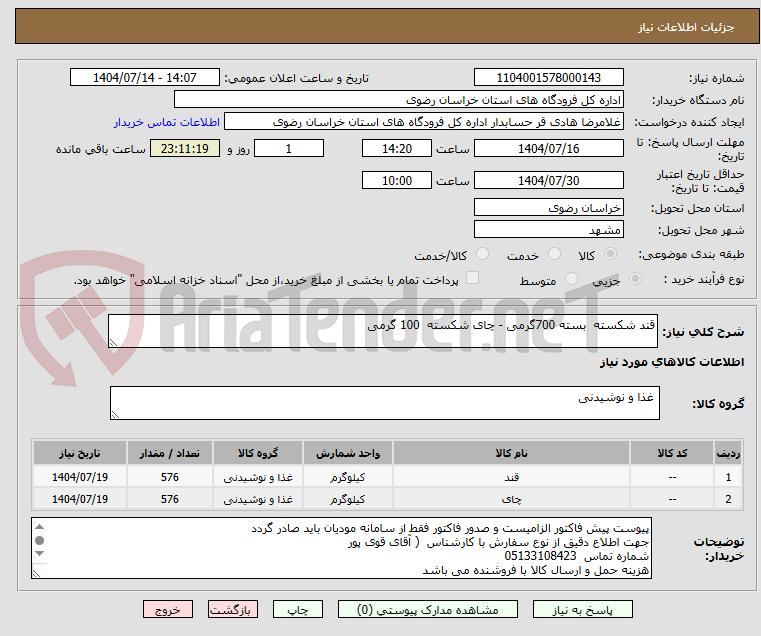Select the متوسط purchase type radio
Viewport: 761px width, 636px height.
click(571, 279)
